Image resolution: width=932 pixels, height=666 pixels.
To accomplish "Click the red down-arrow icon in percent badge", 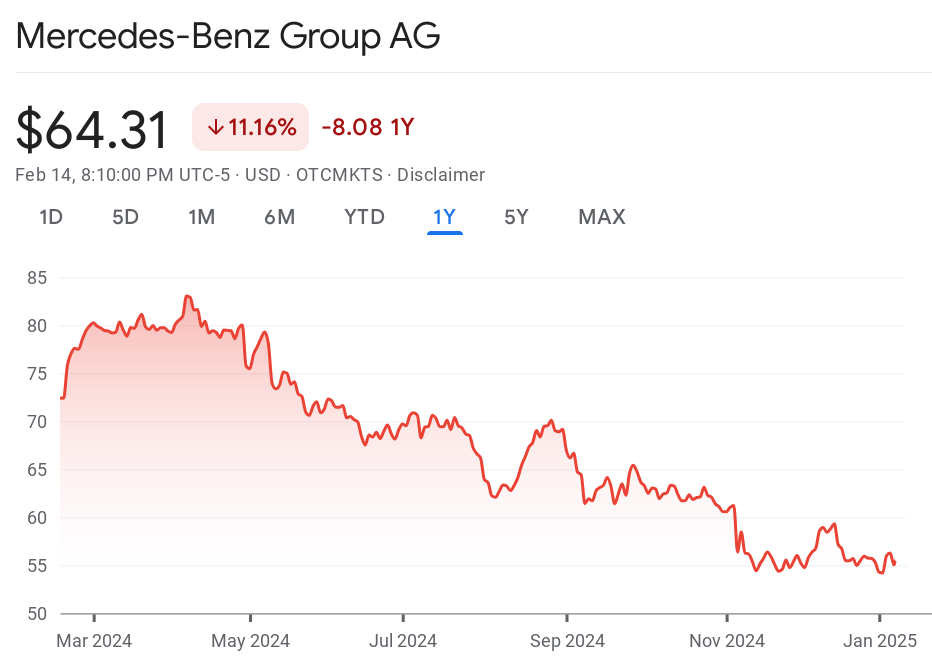I will click(215, 128).
